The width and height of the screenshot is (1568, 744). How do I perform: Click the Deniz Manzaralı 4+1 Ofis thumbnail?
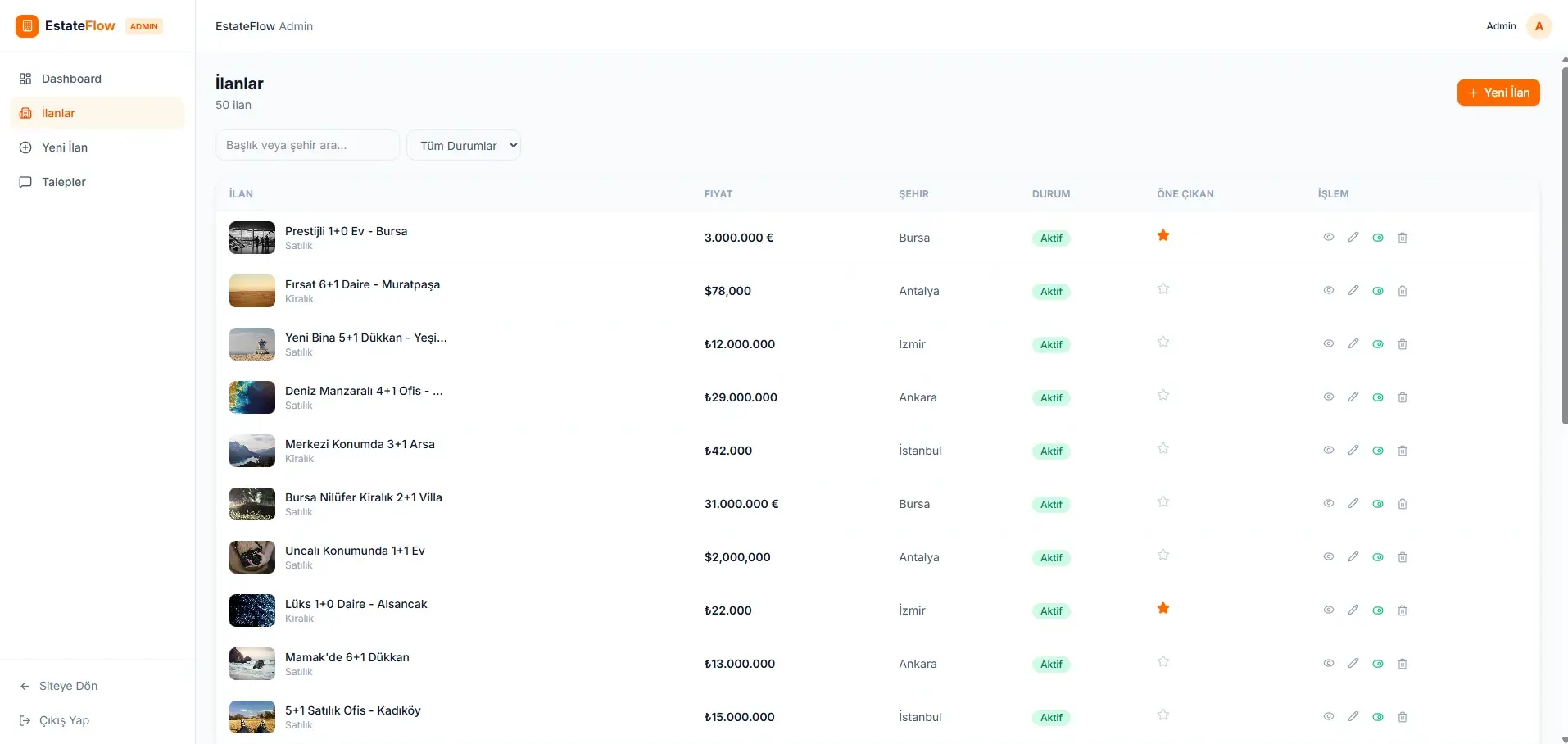(x=252, y=397)
